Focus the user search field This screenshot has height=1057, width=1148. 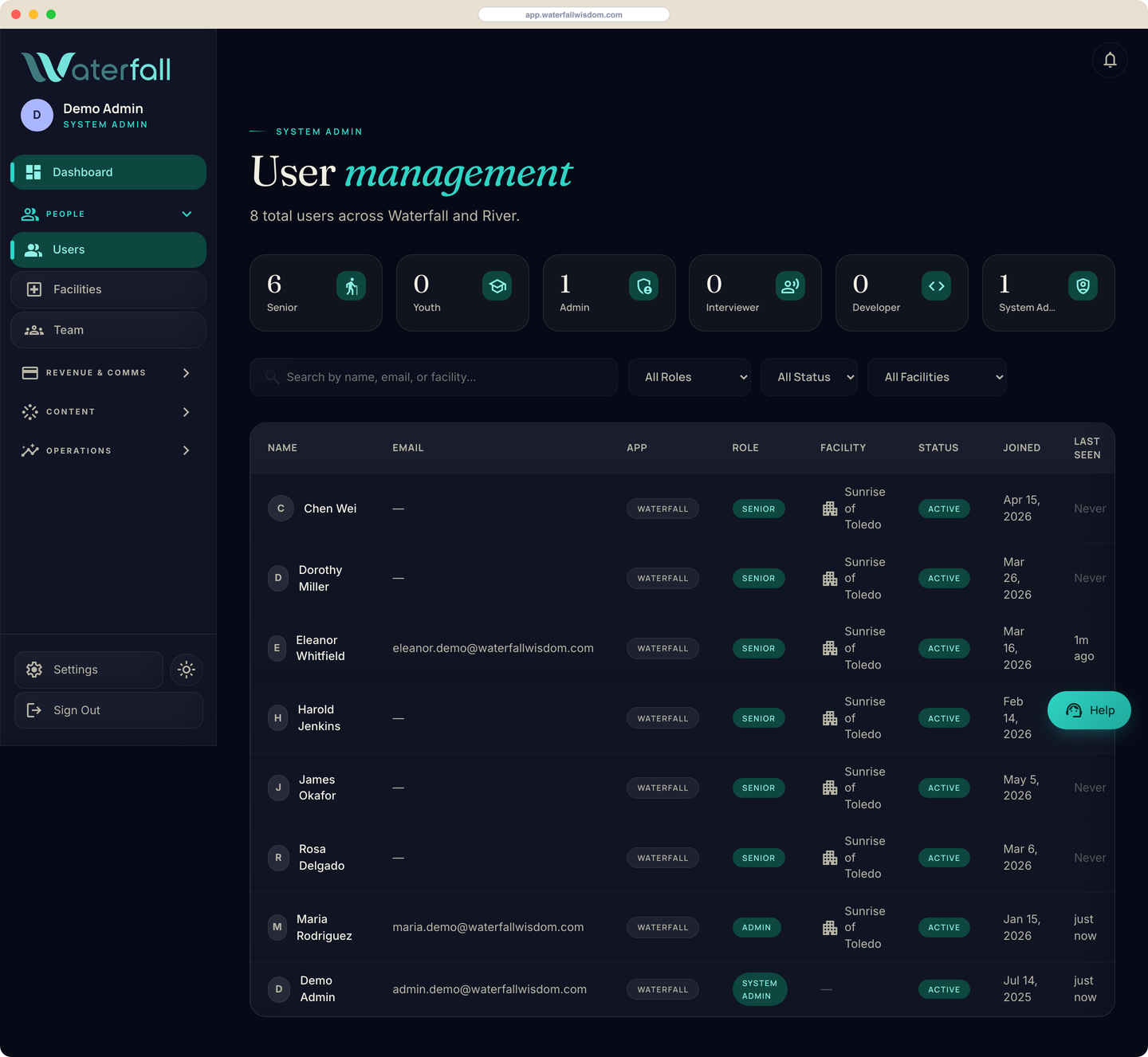pos(434,377)
